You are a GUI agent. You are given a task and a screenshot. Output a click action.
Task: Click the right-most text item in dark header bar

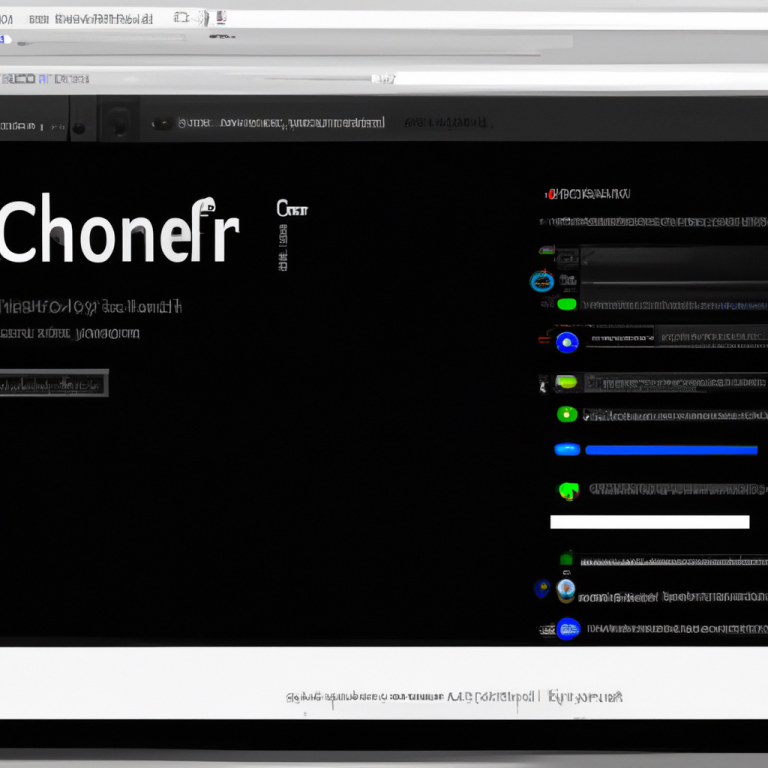click(447, 123)
